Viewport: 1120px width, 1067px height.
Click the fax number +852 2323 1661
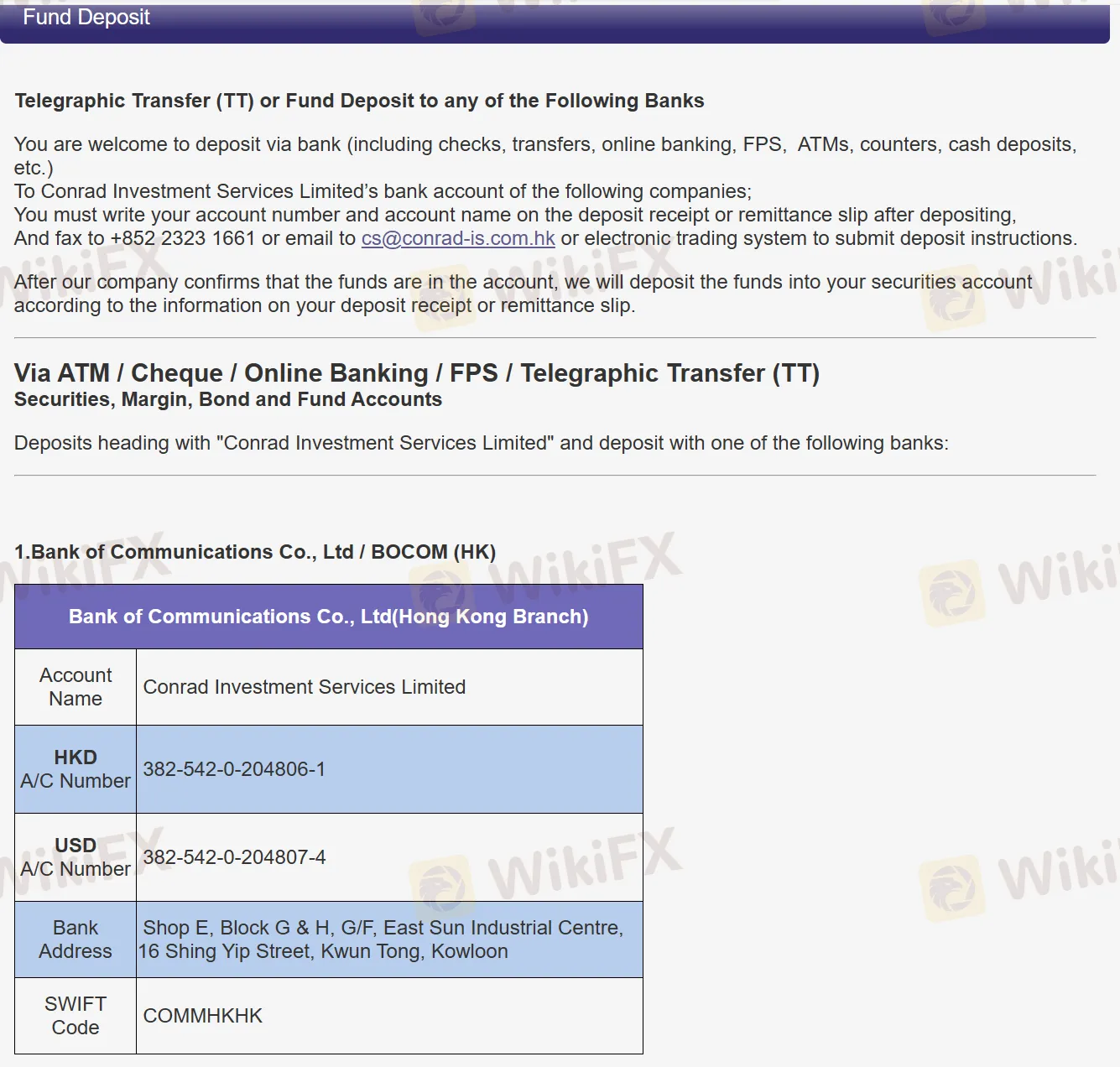point(183,238)
